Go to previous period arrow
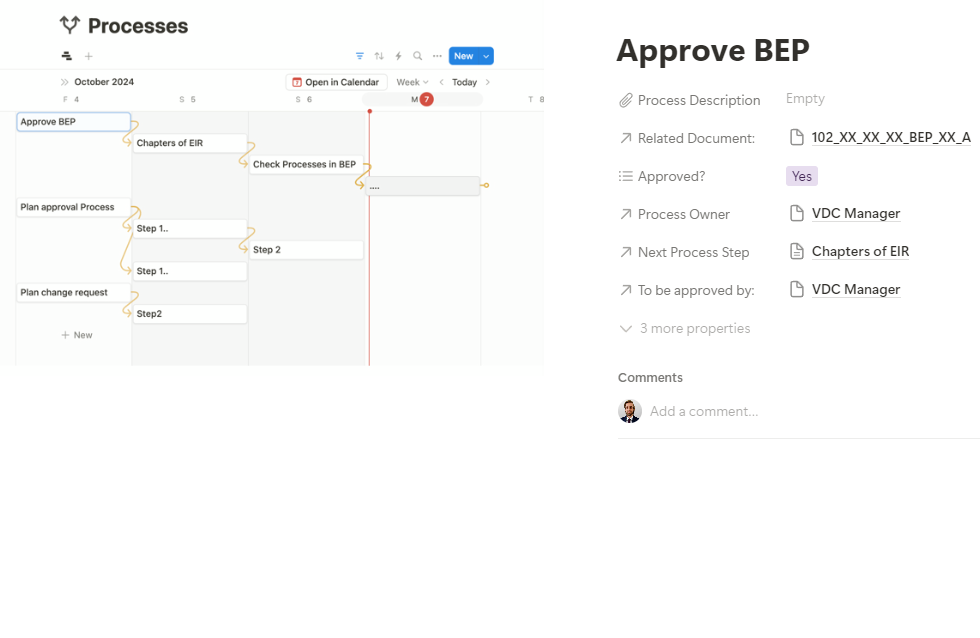 pyautogui.click(x=442, y=82)
